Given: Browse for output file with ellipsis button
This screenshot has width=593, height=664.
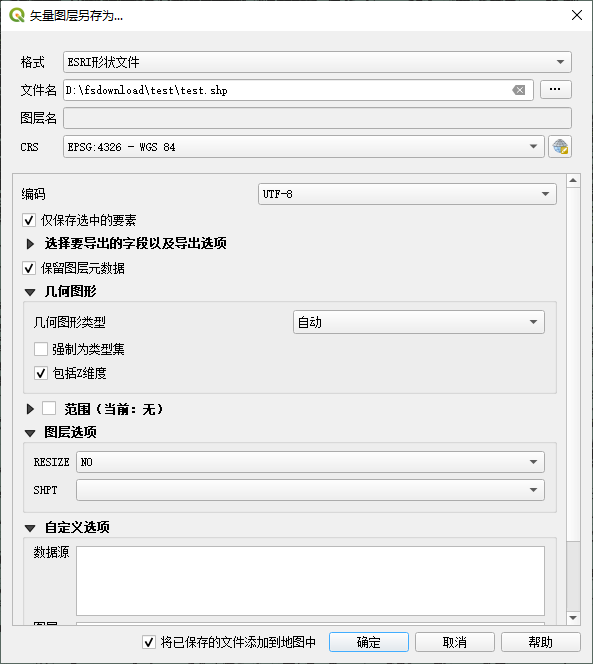Looking at the screenshot, I should (x=555, y=89).
